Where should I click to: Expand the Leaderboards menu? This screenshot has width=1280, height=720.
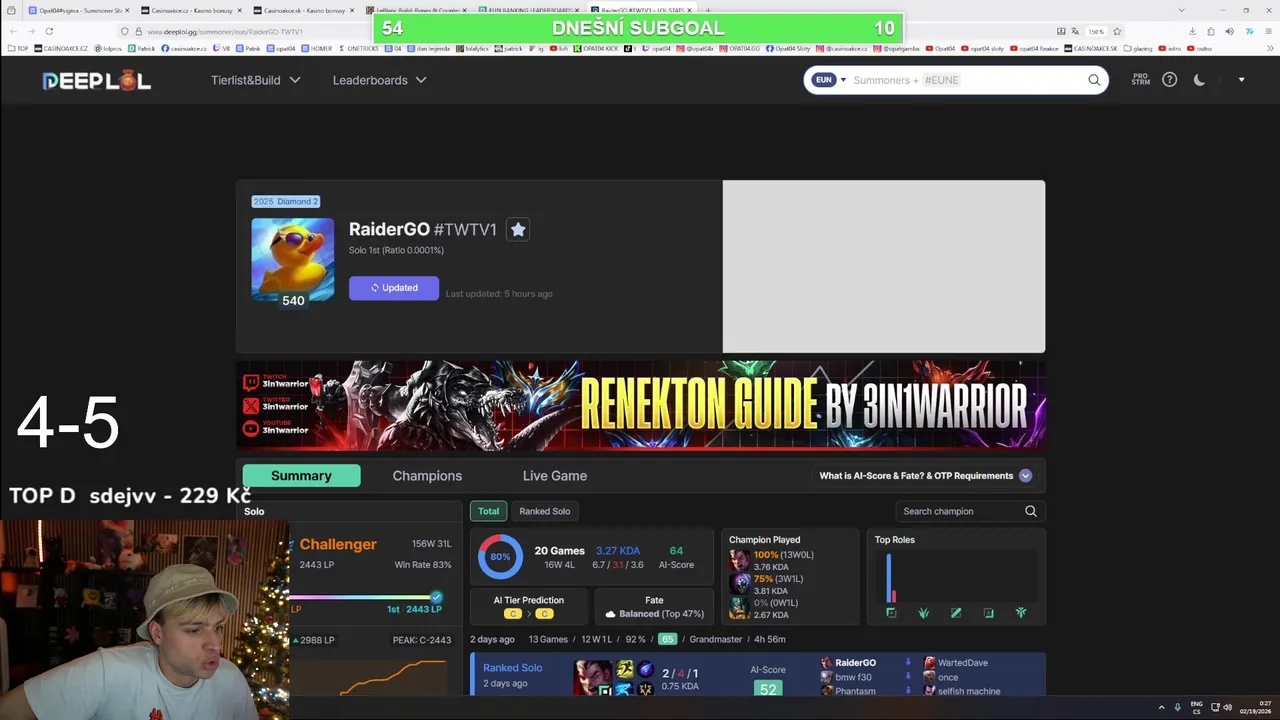pos(380,80)
